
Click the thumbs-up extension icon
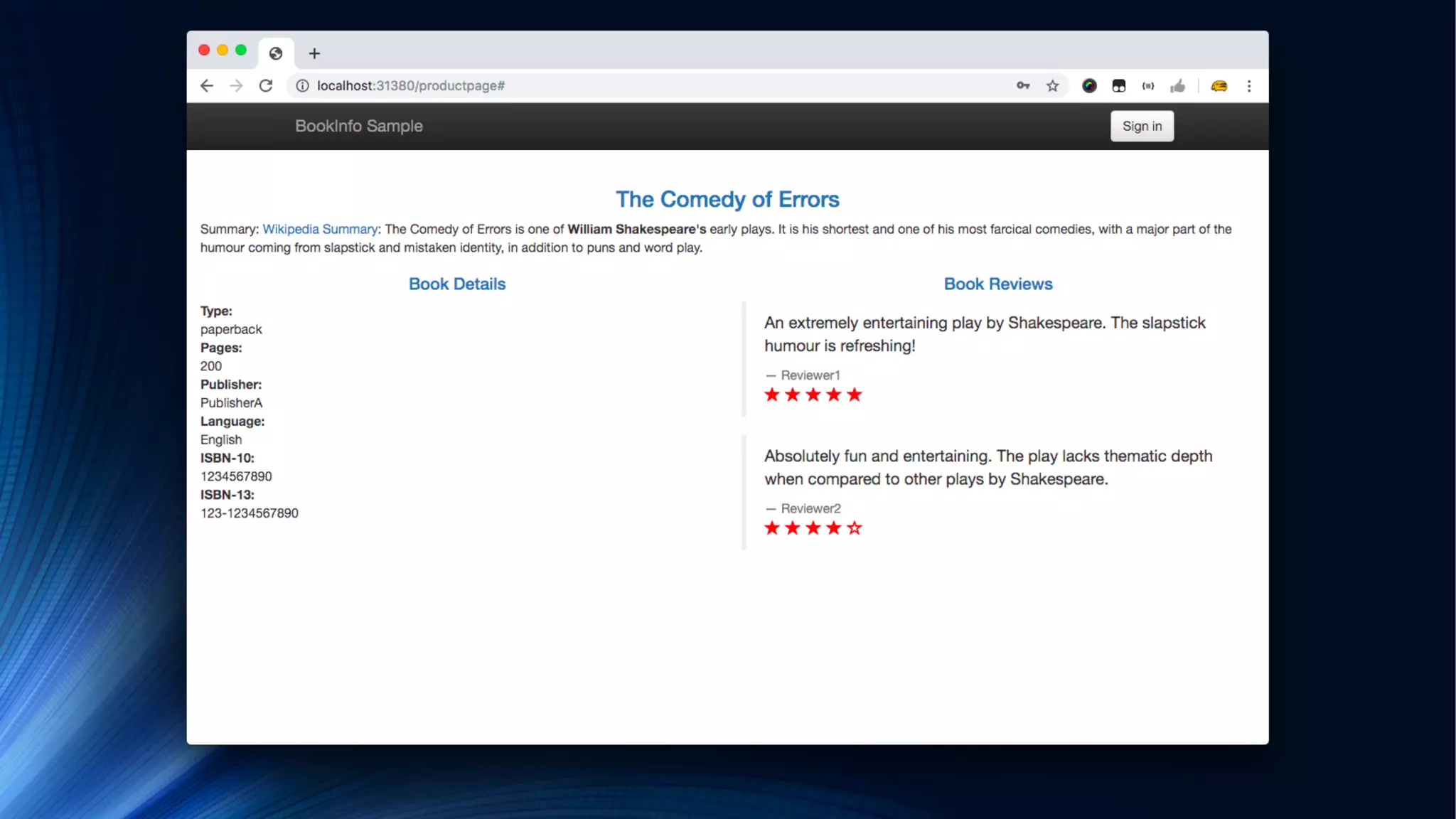pos(1178,86)
